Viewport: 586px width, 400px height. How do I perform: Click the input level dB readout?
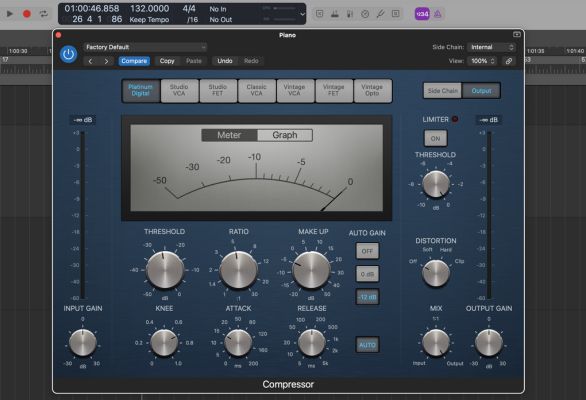pos(83,120)
